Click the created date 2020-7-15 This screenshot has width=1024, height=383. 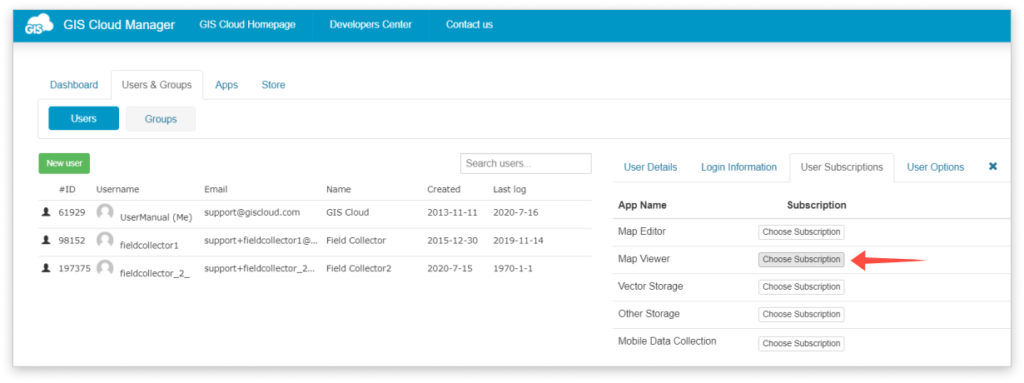click(x=449, y=269)
